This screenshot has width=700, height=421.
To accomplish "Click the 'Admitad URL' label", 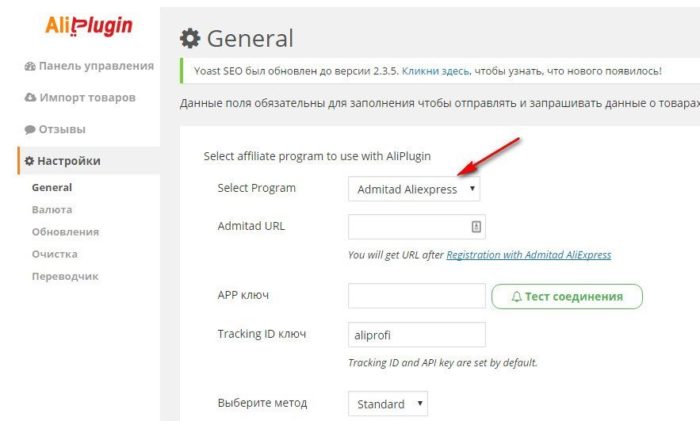I will (251, 226).
